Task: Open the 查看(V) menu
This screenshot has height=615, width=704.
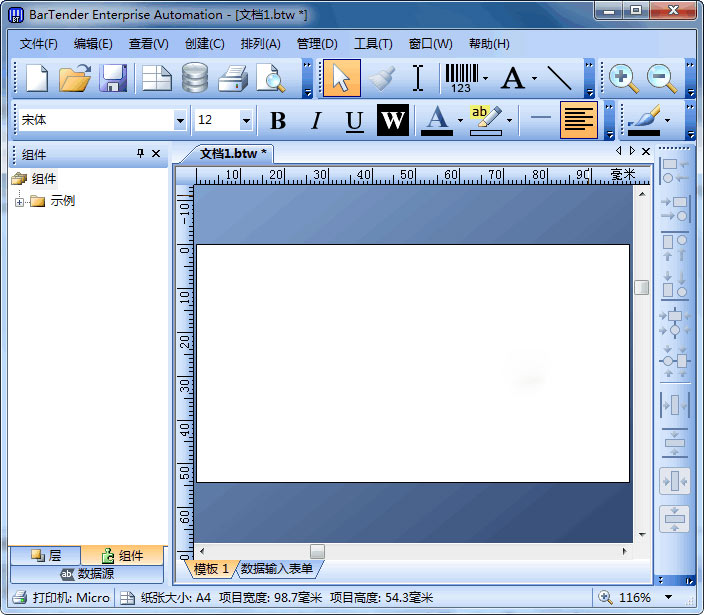Action: [149, 44]
